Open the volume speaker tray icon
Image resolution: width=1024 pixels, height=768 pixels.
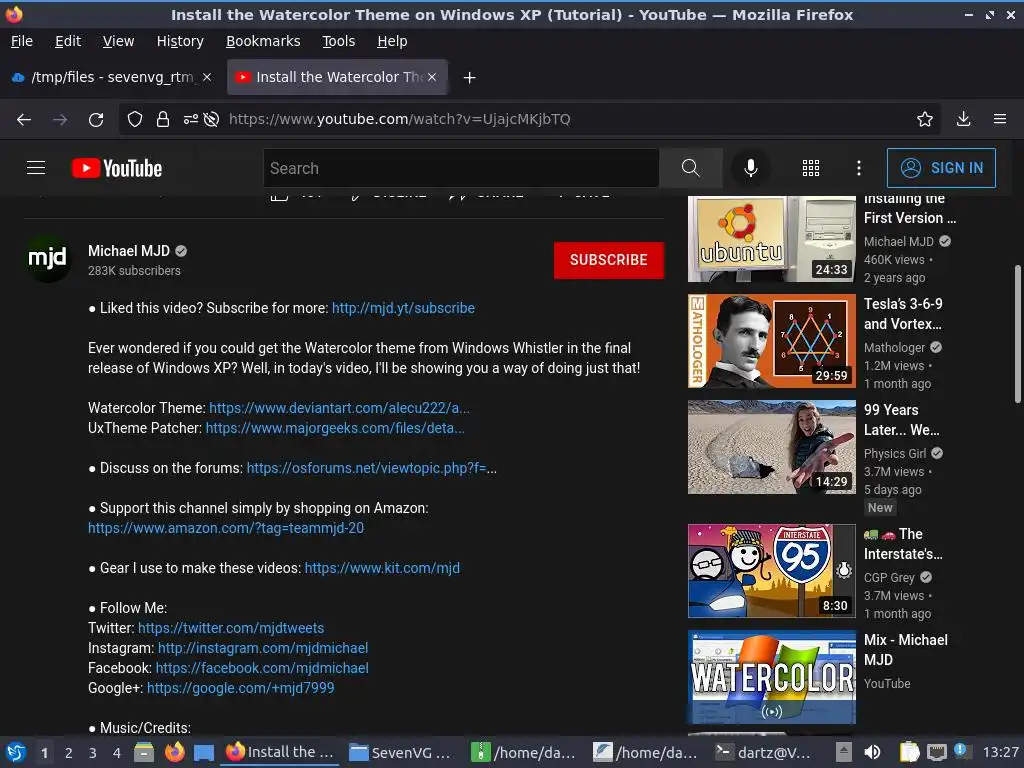pos(872,752)
